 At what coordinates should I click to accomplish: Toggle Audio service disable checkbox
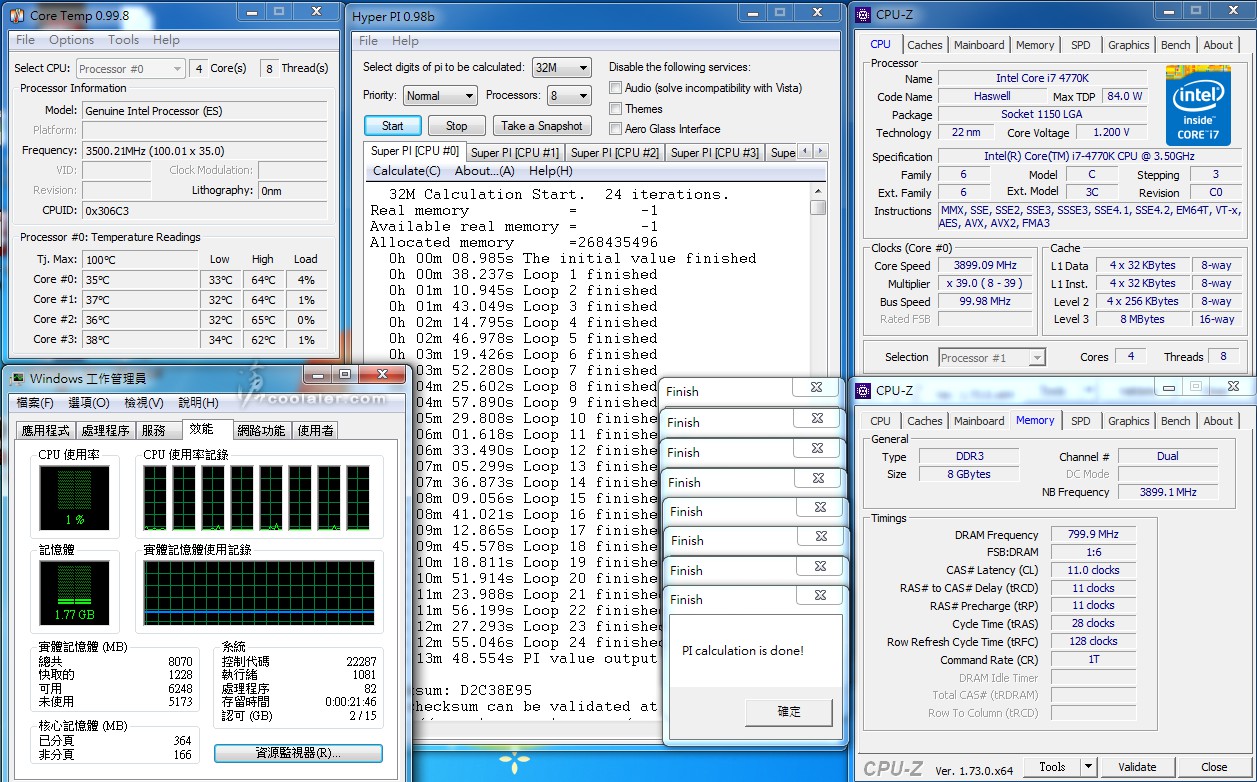[x=615, y=88]
